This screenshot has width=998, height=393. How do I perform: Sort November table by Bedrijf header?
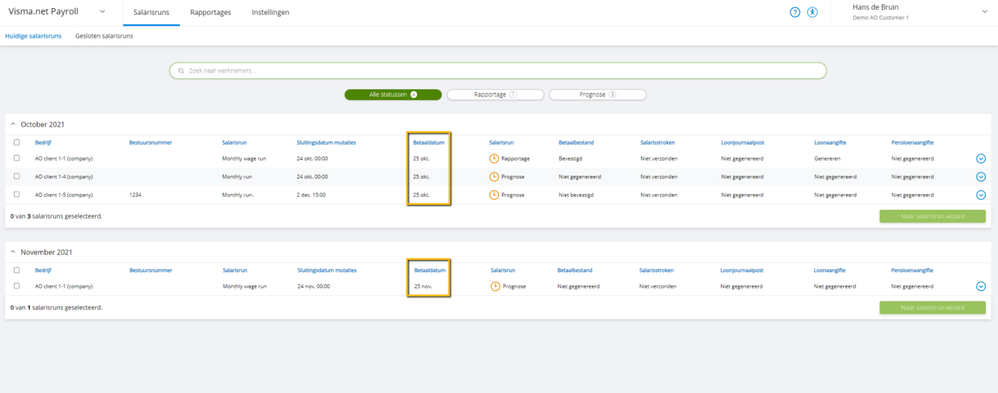click(43, 271)
